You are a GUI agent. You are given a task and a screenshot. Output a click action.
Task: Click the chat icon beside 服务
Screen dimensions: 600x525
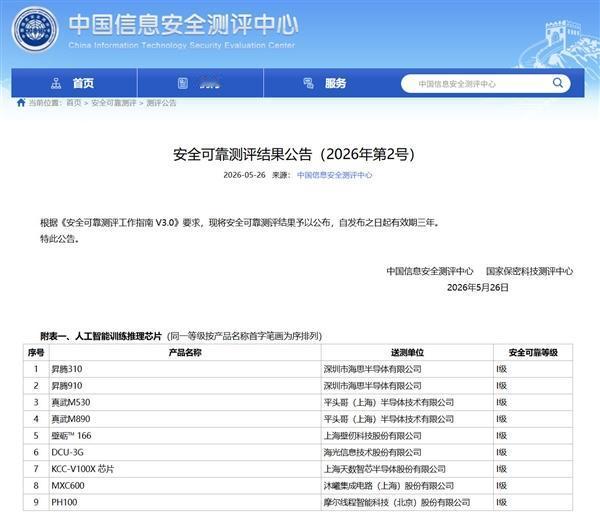coord(308,83)
